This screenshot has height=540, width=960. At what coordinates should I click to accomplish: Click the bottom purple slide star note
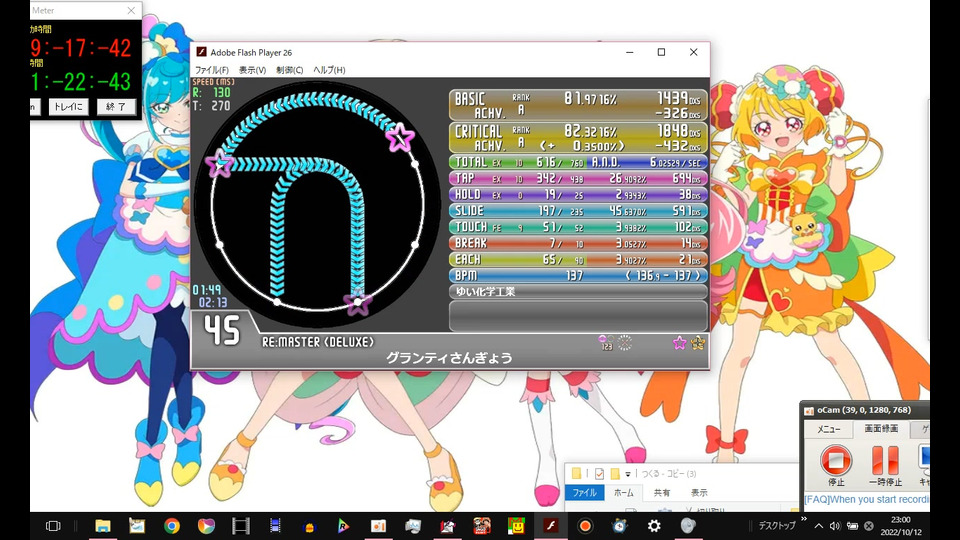358,302
